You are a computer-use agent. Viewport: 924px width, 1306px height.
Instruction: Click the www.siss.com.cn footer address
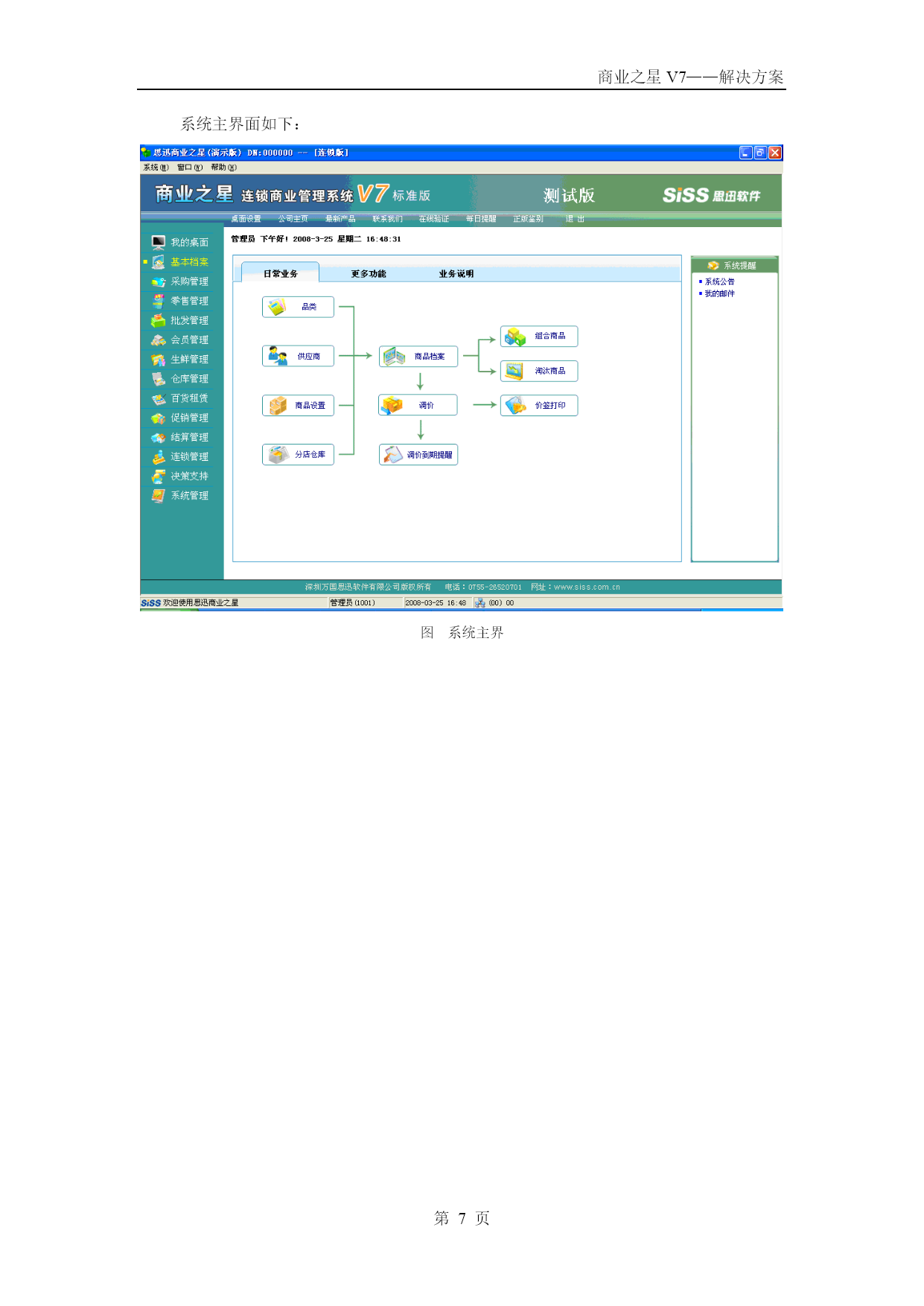pos(587,587)
